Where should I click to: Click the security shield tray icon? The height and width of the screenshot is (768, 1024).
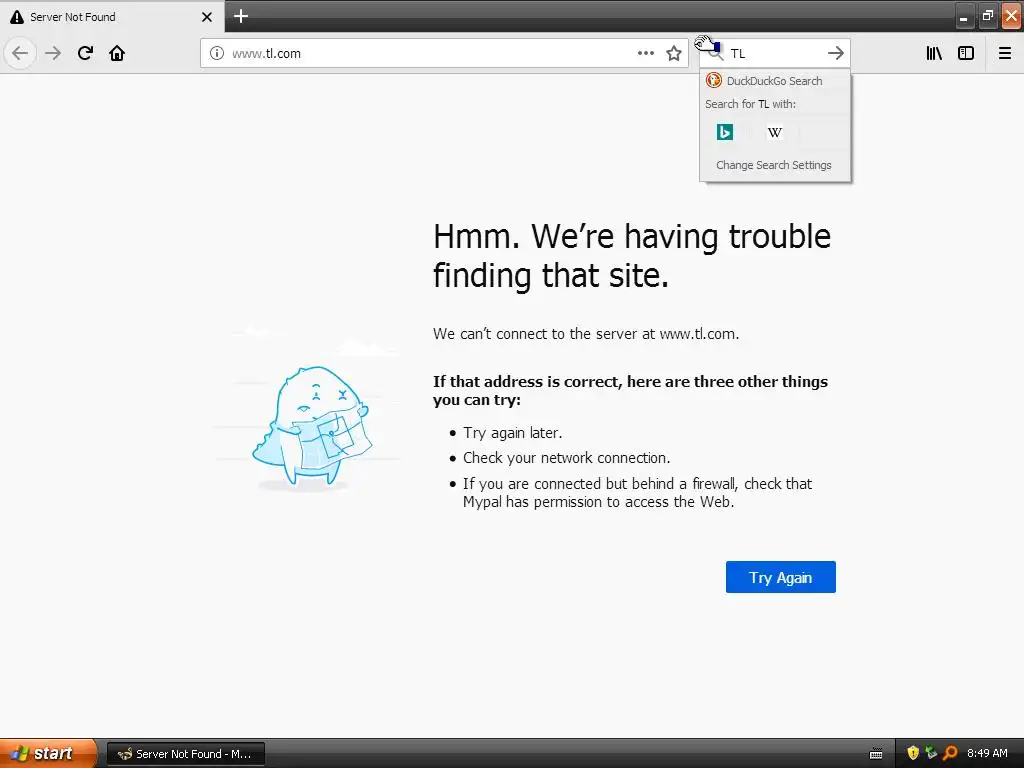[912, 753]
